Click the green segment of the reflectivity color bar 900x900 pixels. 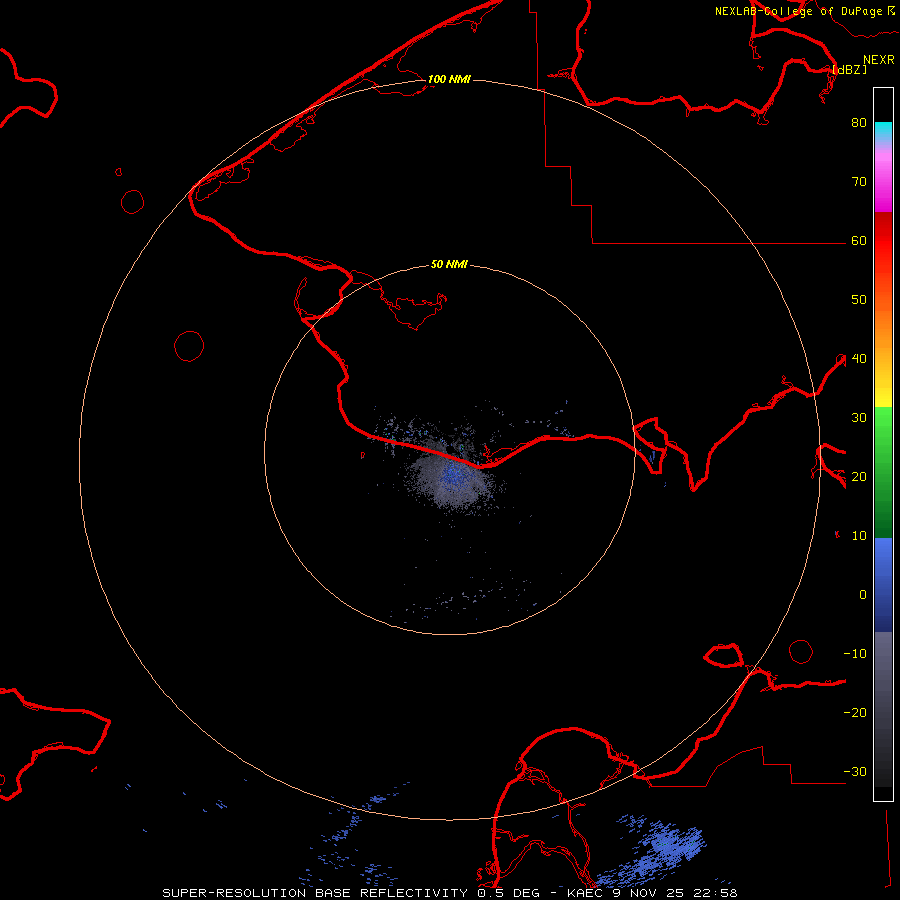point(883,472)
